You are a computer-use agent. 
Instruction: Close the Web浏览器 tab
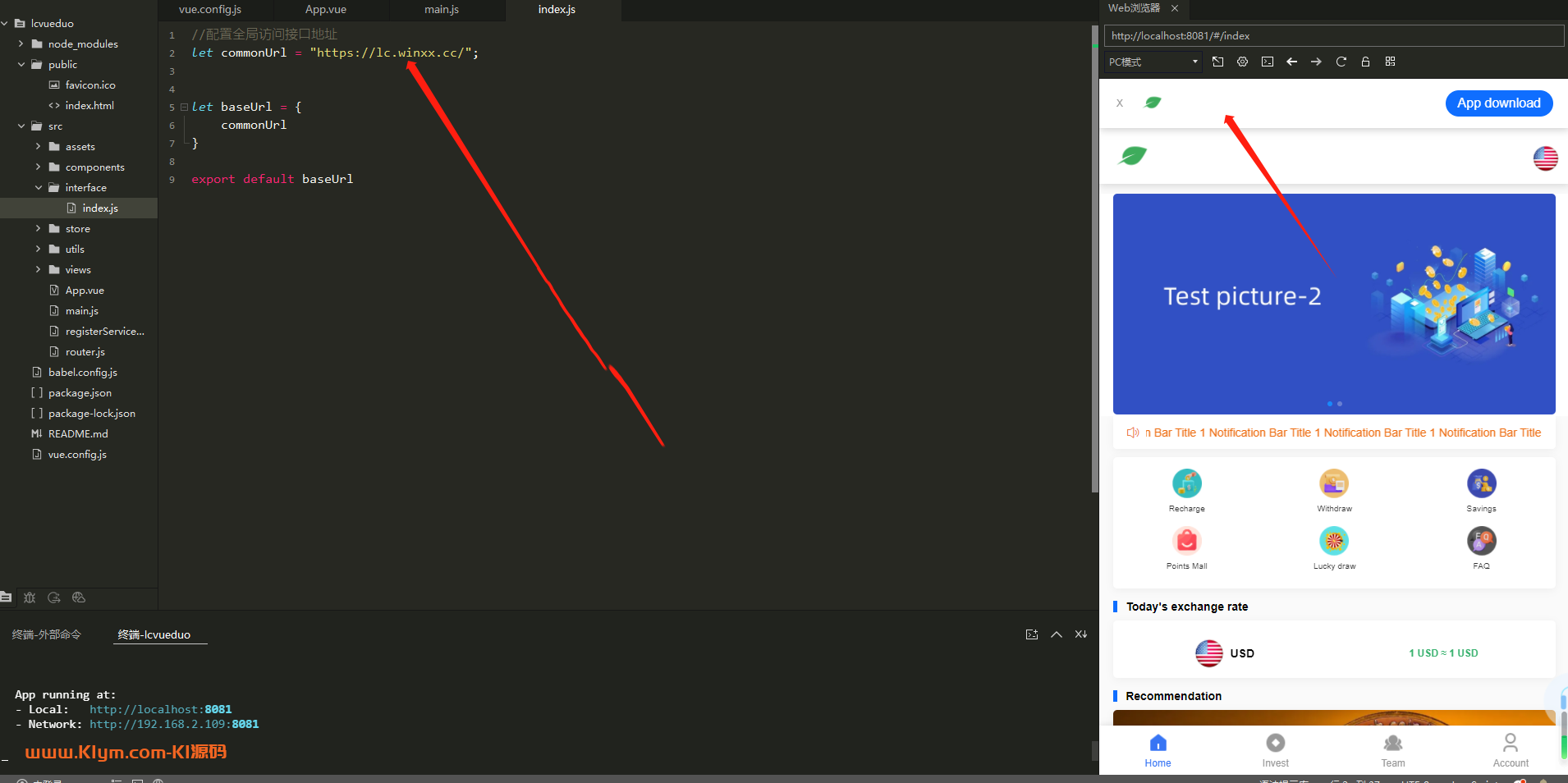pos(1175,8)
